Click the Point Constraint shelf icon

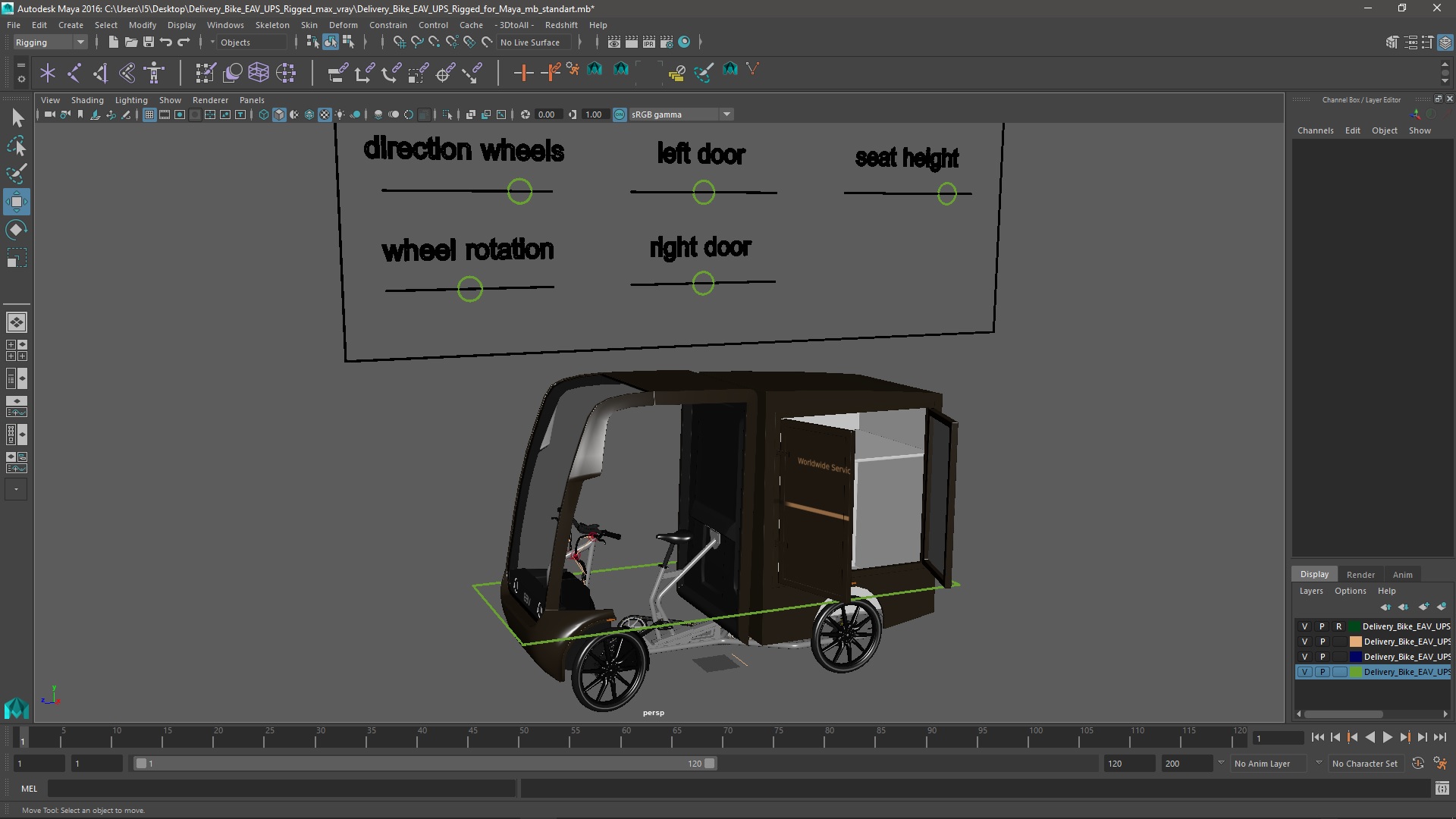[x=364, y=73]
